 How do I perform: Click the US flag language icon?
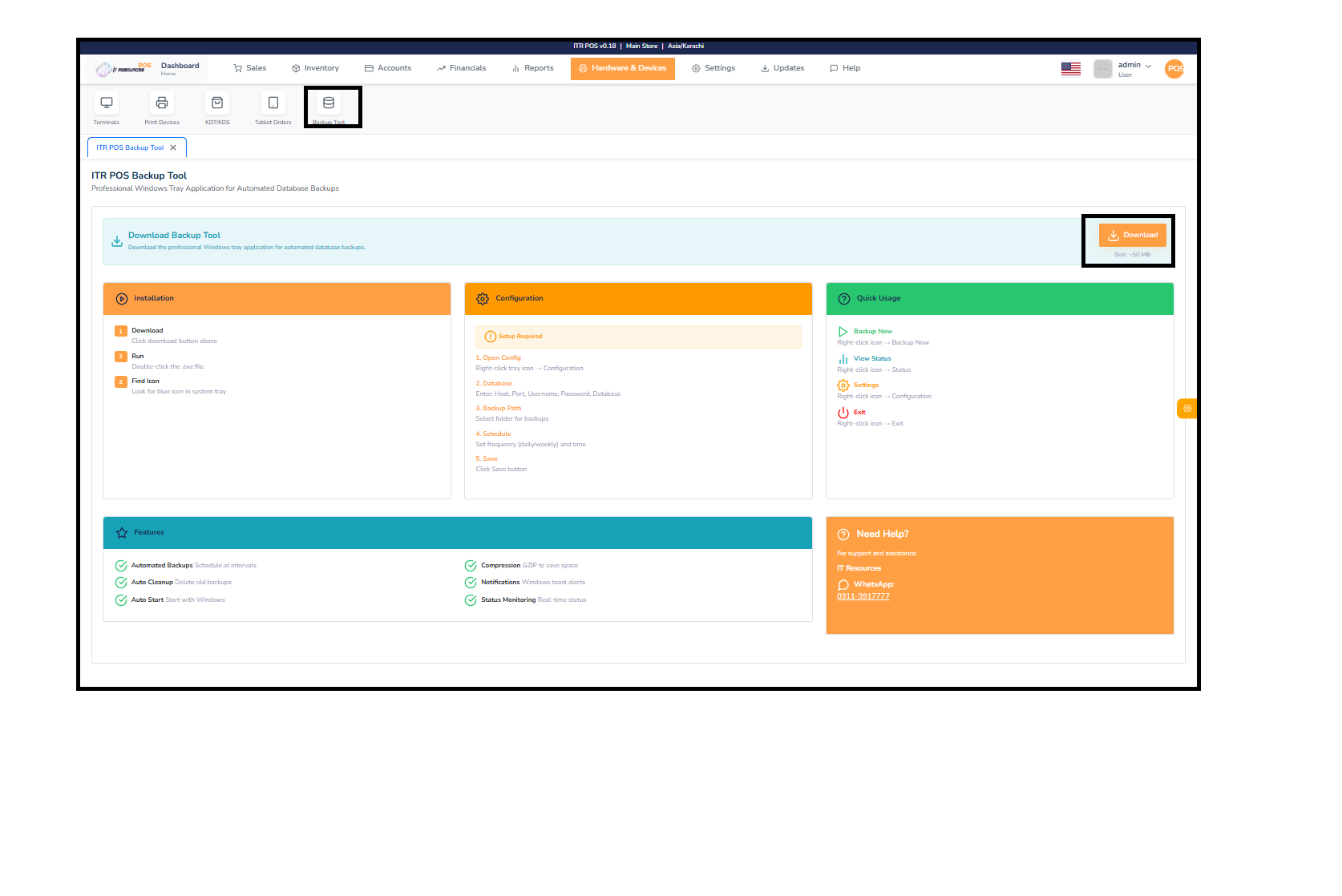tap(1071, 68)
